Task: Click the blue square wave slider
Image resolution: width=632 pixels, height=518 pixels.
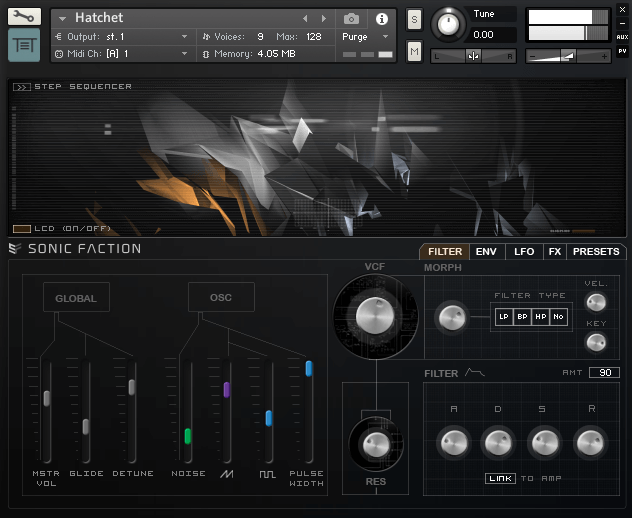Action: click(269, 418)
